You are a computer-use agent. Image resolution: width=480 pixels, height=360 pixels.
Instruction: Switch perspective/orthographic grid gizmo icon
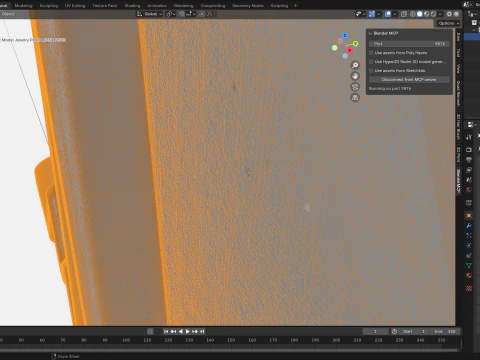355,98
